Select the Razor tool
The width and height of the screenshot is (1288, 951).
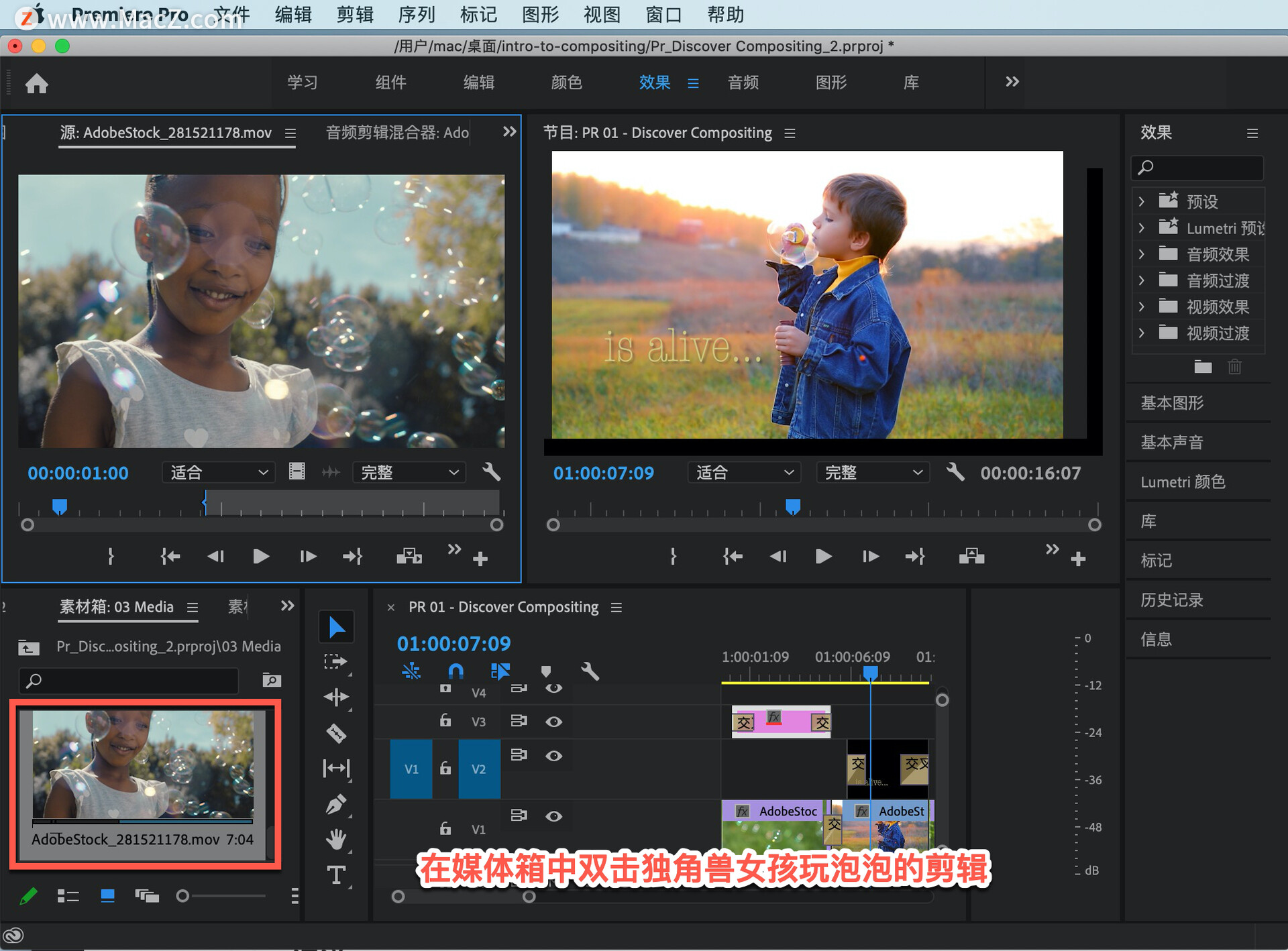(336, 733)
